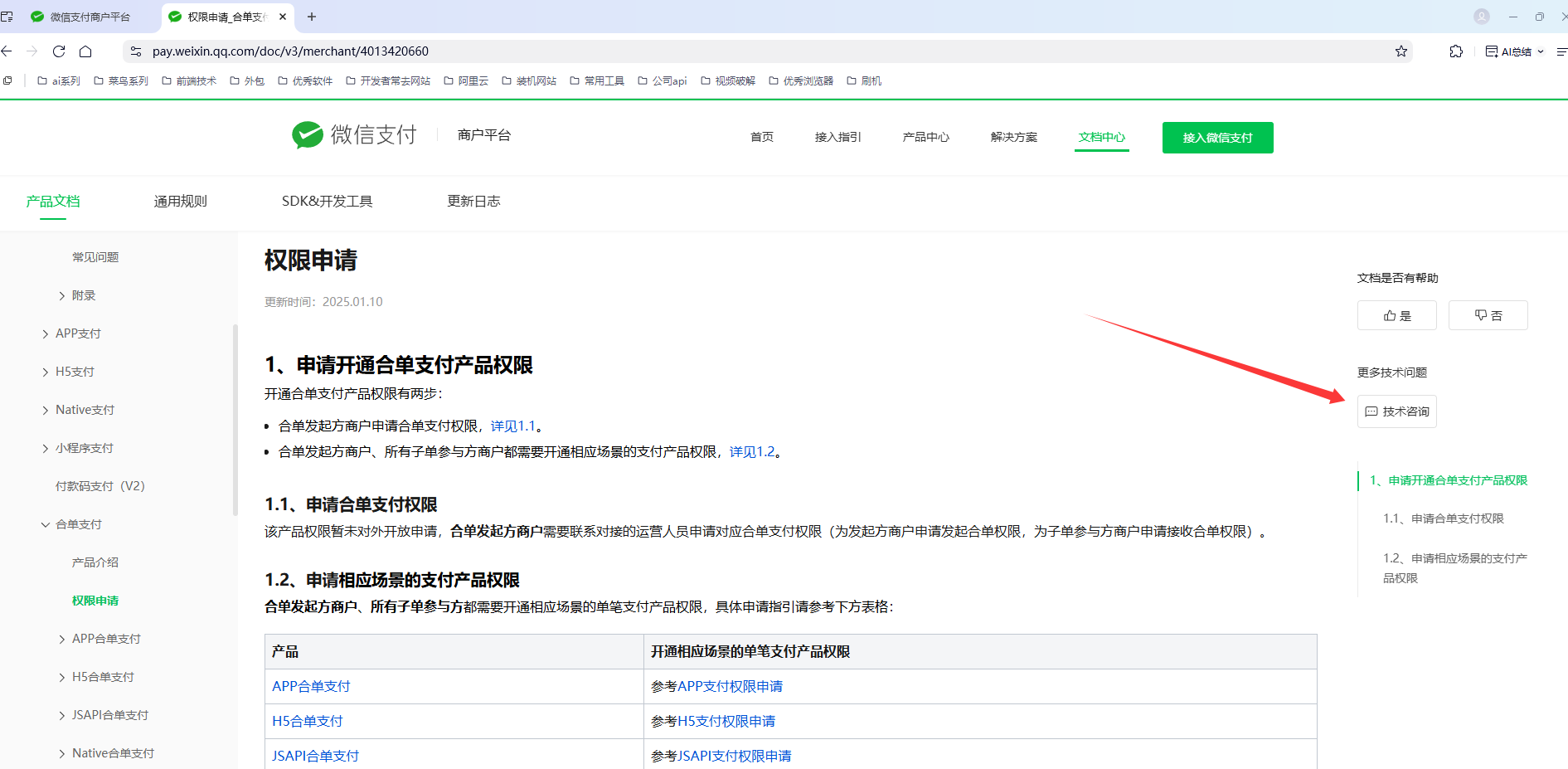Image resolution: width=1568 pixels, height=769 pixels.
Task: Click the 技术咨询 button
Action: [x=1397, y=411]
